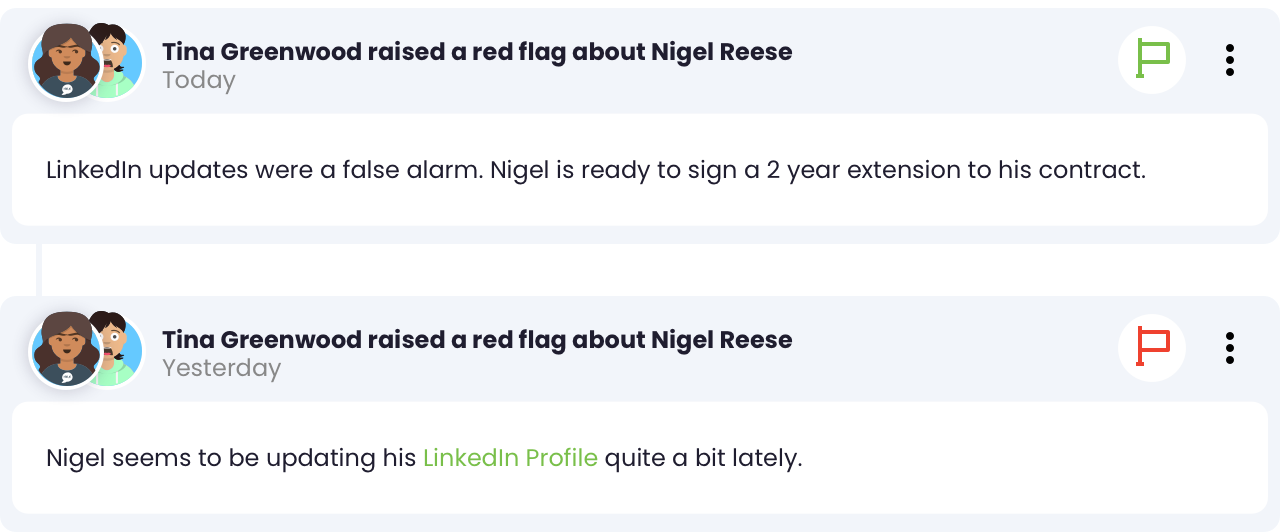Open the three-dot menu on yesterday's post
This screenshot has height=532, width=1280.
(1229, 348)
